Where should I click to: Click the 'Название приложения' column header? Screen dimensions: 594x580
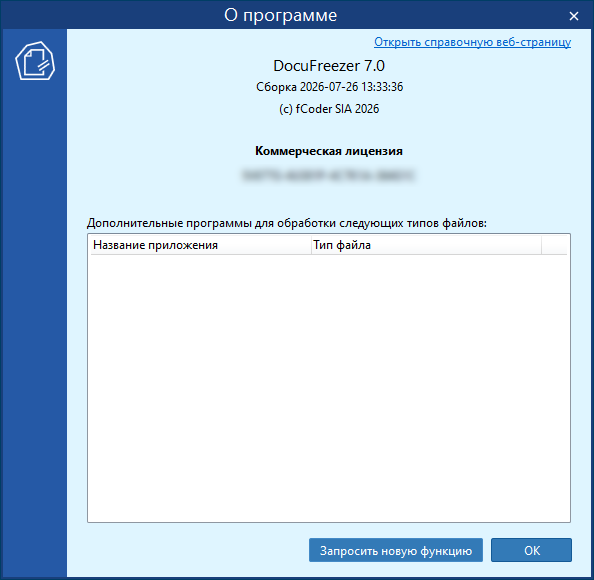pyautogui.click(x=201, y=245)
